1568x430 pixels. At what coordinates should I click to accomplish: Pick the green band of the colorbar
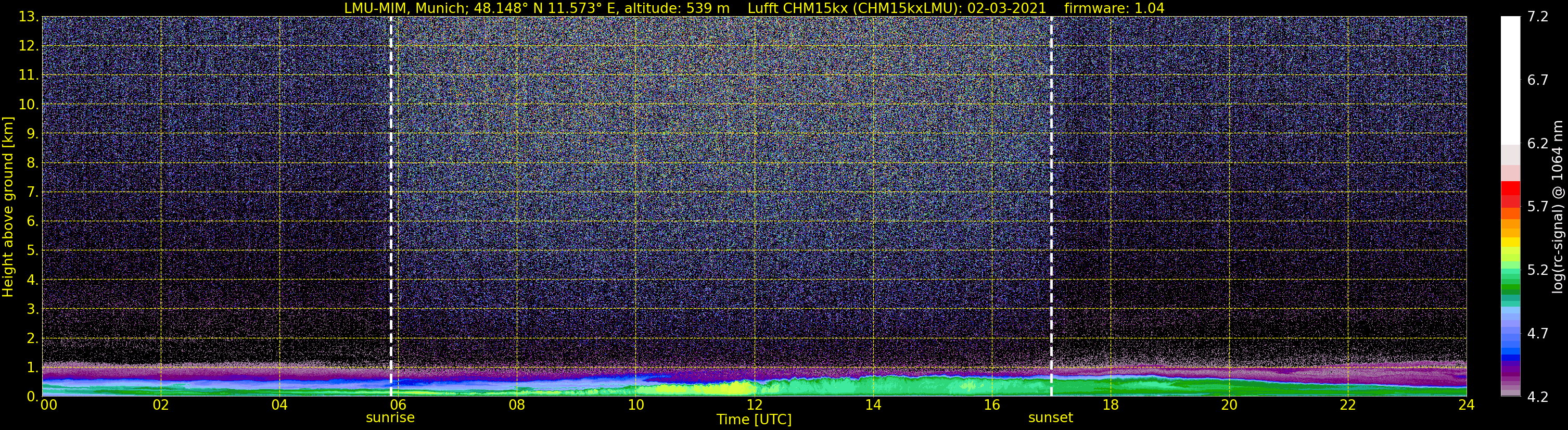click(1510, 286)
